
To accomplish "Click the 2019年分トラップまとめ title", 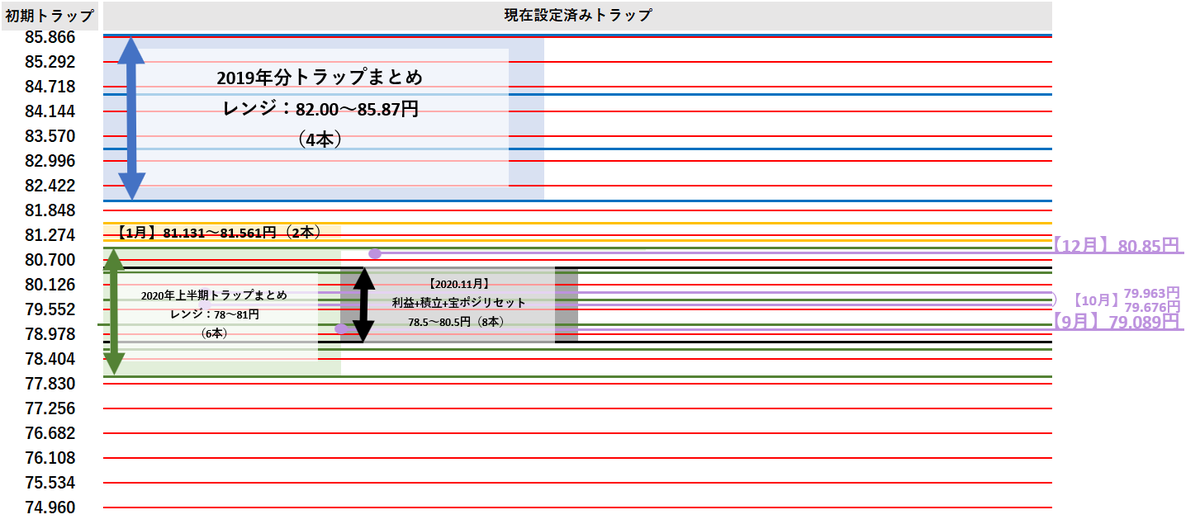I will pos(320,77).
